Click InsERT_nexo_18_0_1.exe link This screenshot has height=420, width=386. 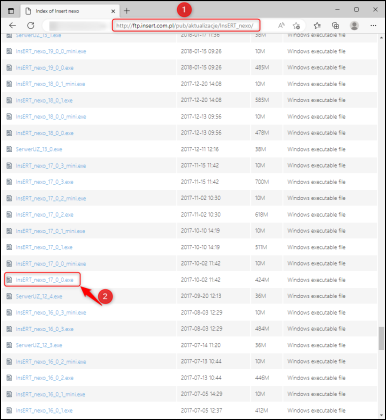[x=44, y=100]
